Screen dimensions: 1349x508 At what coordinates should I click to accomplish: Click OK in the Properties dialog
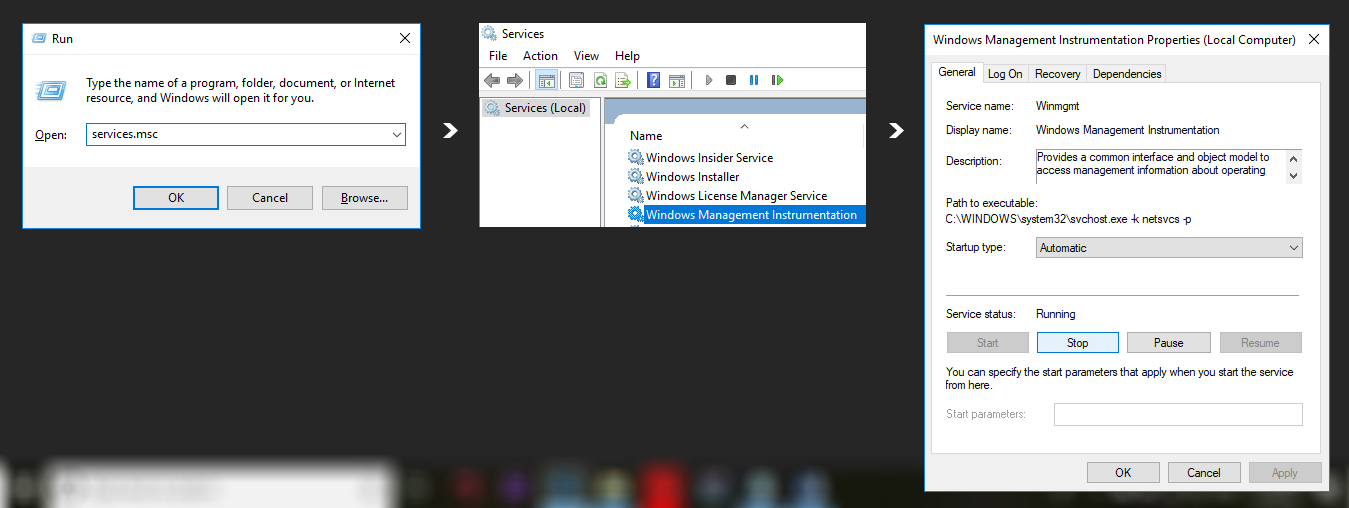click(x=1123, y=473)
